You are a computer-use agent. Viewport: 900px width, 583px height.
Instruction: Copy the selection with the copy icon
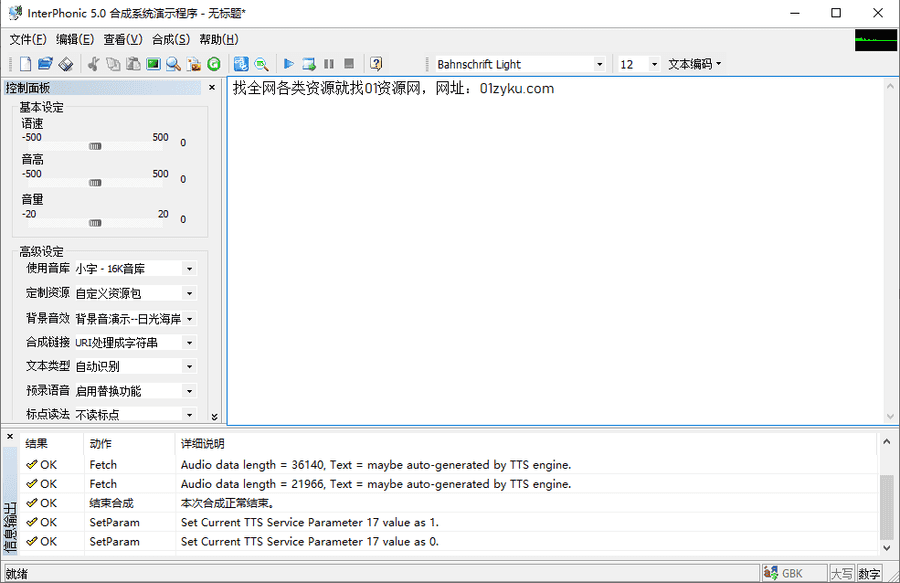(x=113, y=64)
